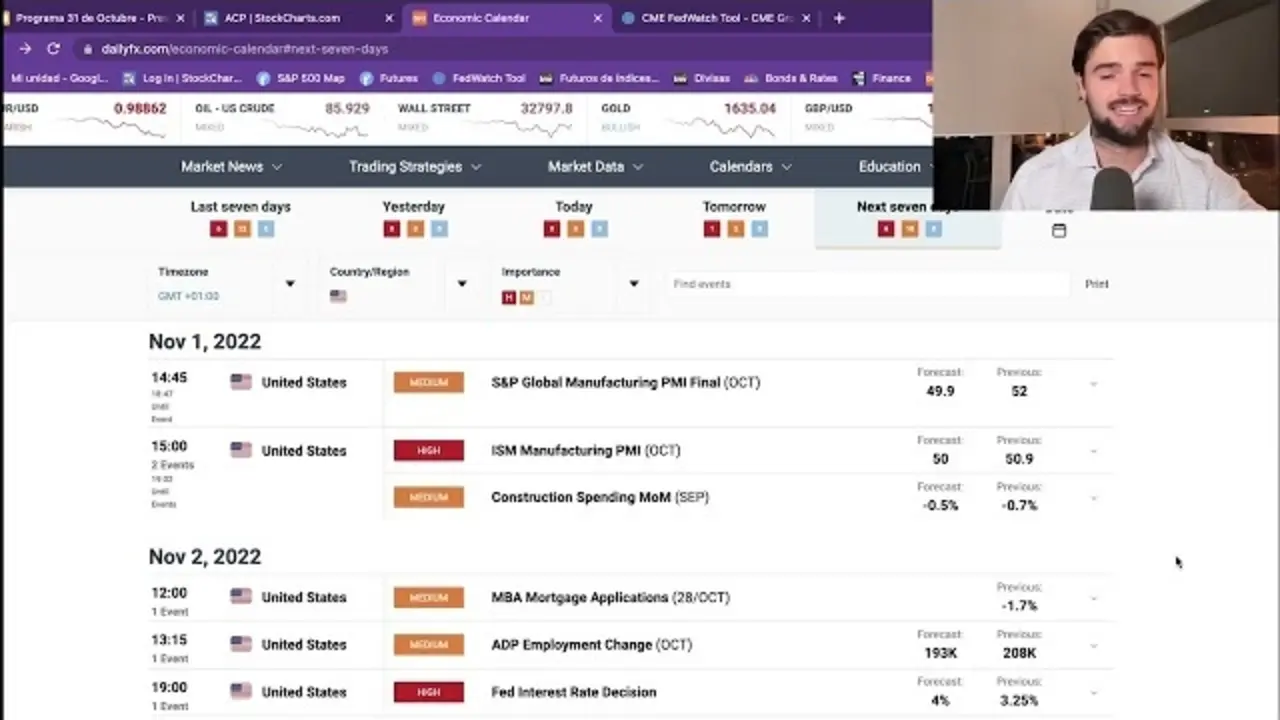This screenshot has height=720, width=1280.
Task: Switch to the ACP StockCharts browser tab
Action: (283, 18)
